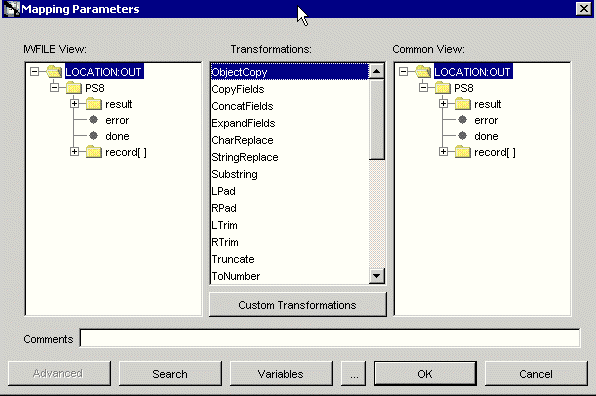Click PS8 folder icon in Common View
Viewport: 596px width, 396px height.
[x=443, y=88]
